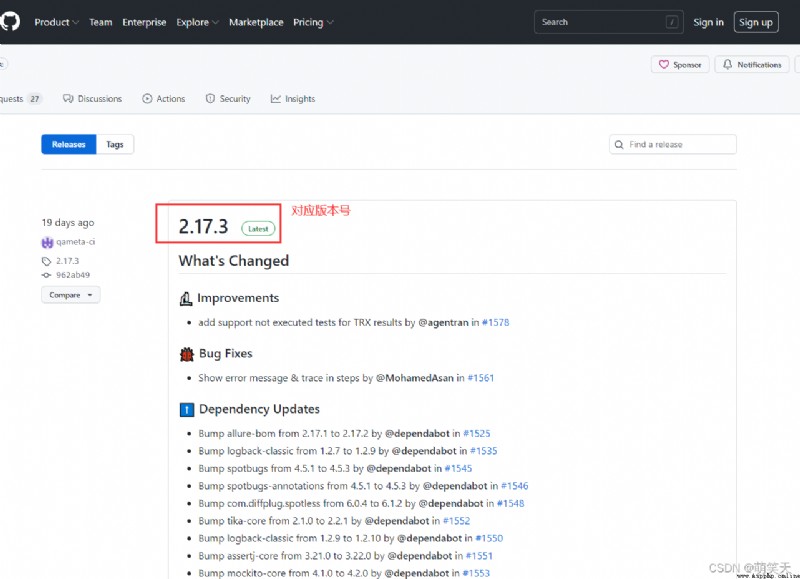
Task: Click the Sponsor heart button
Action: (680, 65)
